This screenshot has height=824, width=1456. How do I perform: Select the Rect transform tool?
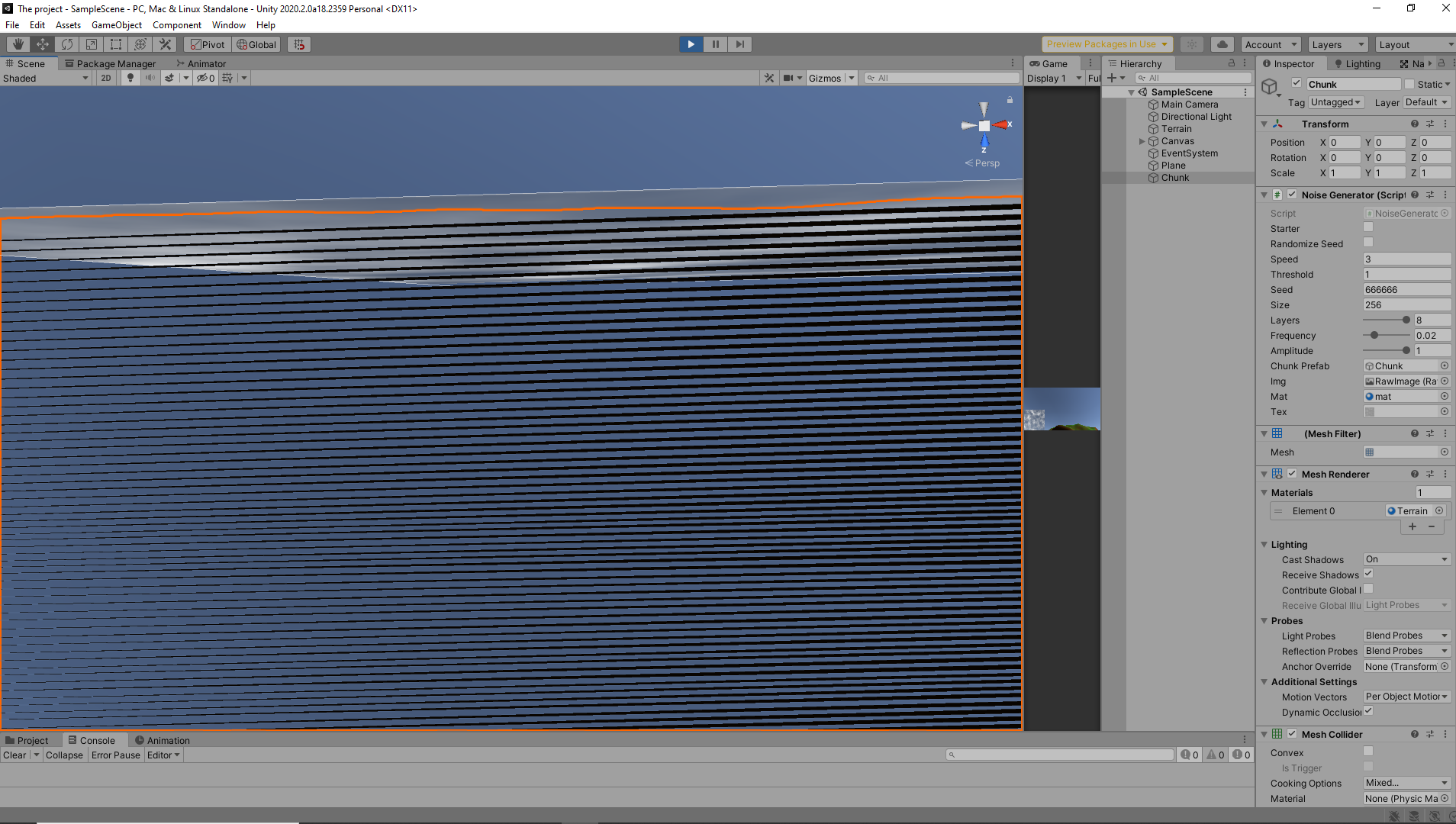pyautogui.click(x=116, y=44)
